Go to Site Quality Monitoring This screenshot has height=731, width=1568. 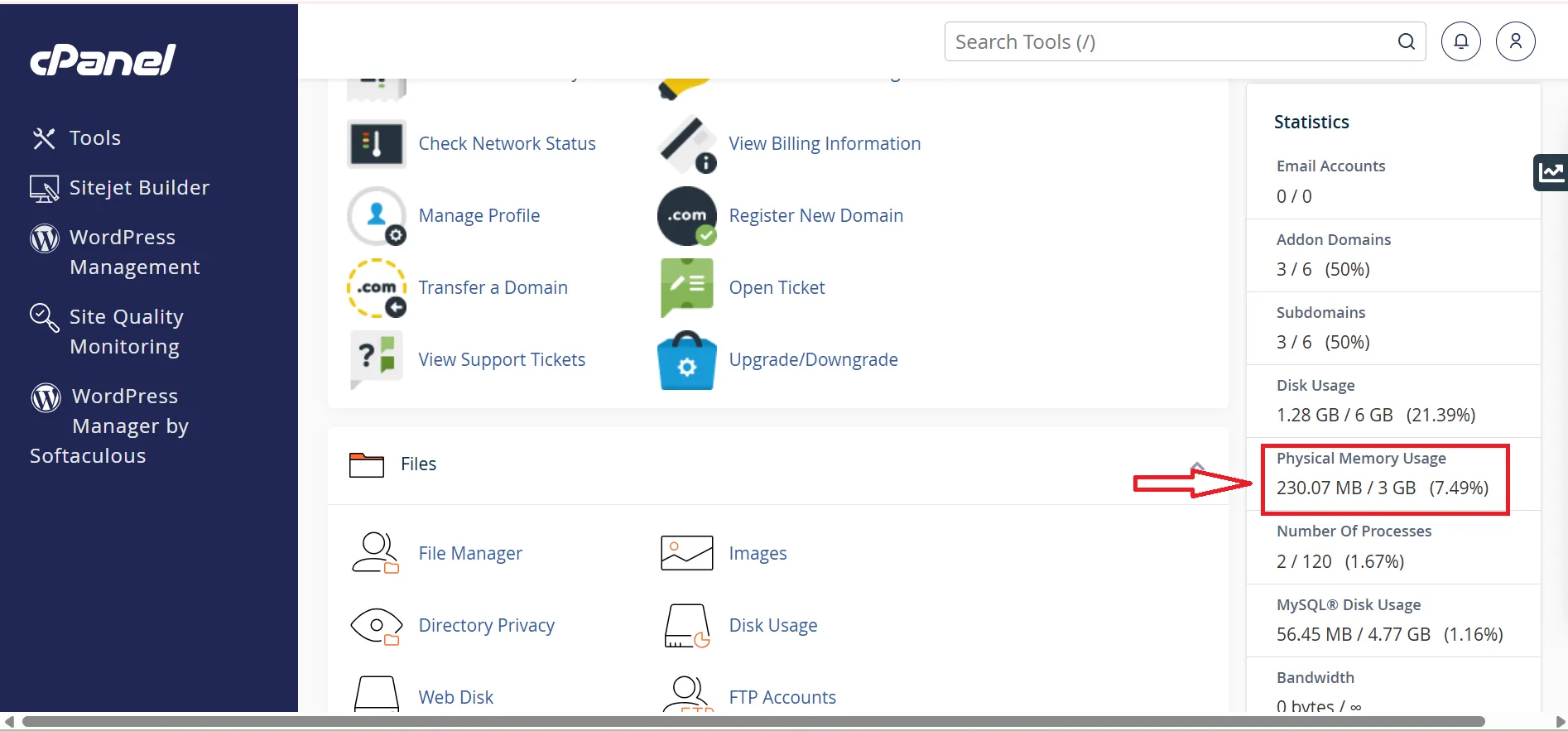coord(126,331)
